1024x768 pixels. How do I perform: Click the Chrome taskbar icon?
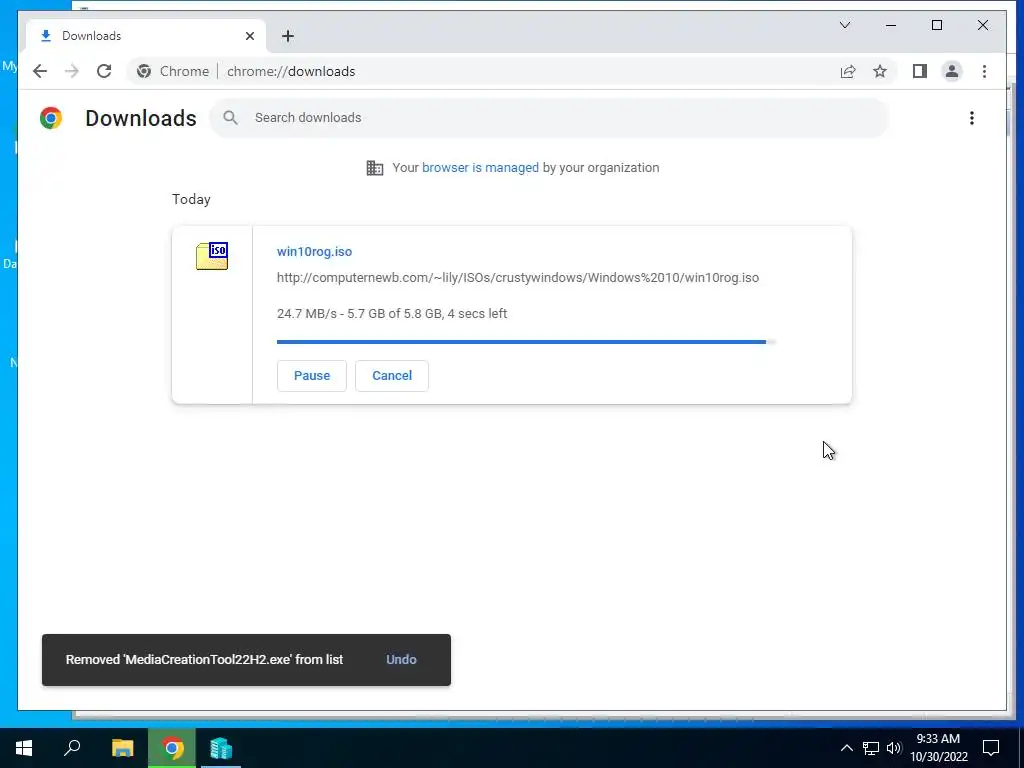(x=172, y=748)
